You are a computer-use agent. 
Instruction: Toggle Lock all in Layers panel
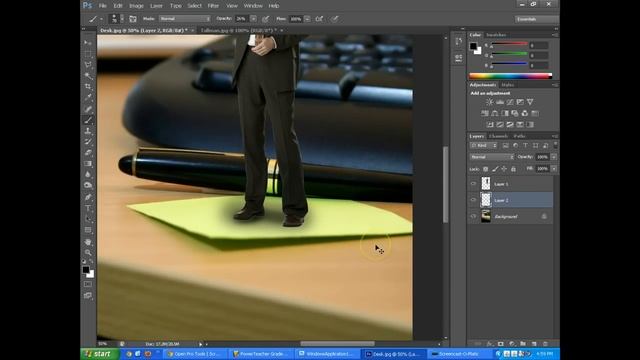(x=513, y=169)
